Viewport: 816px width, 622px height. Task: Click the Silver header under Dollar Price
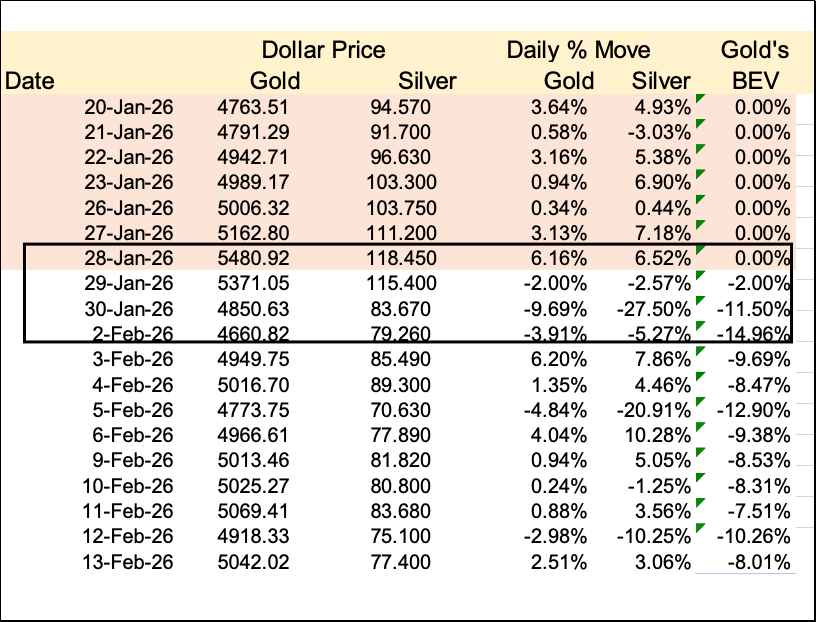point(427,81)
